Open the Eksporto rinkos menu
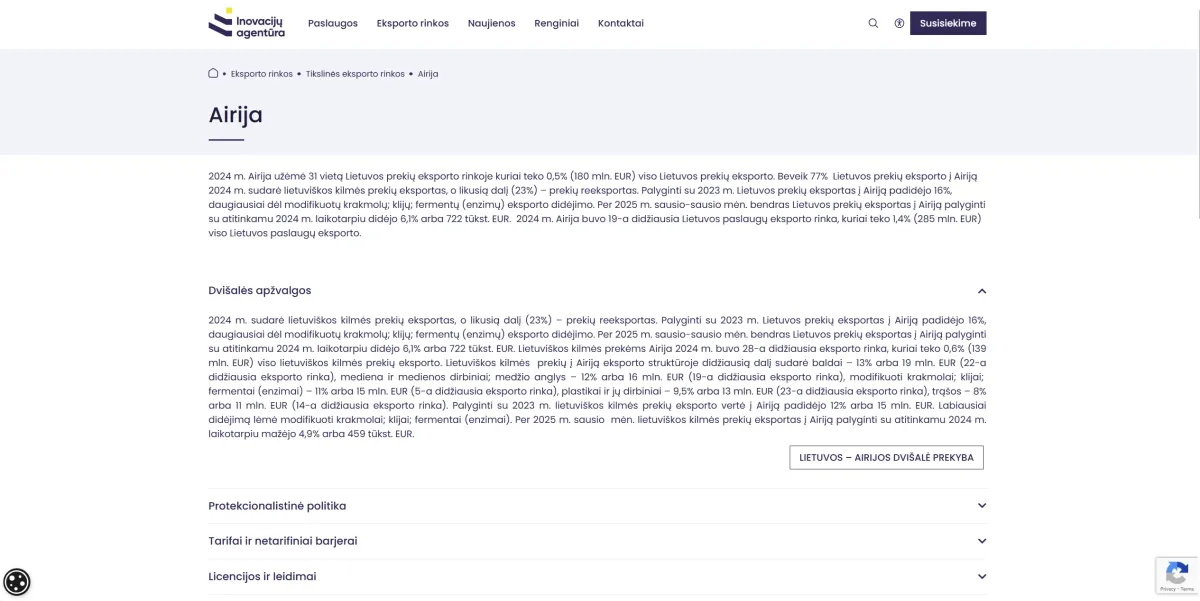 click(x=412, y=23)
